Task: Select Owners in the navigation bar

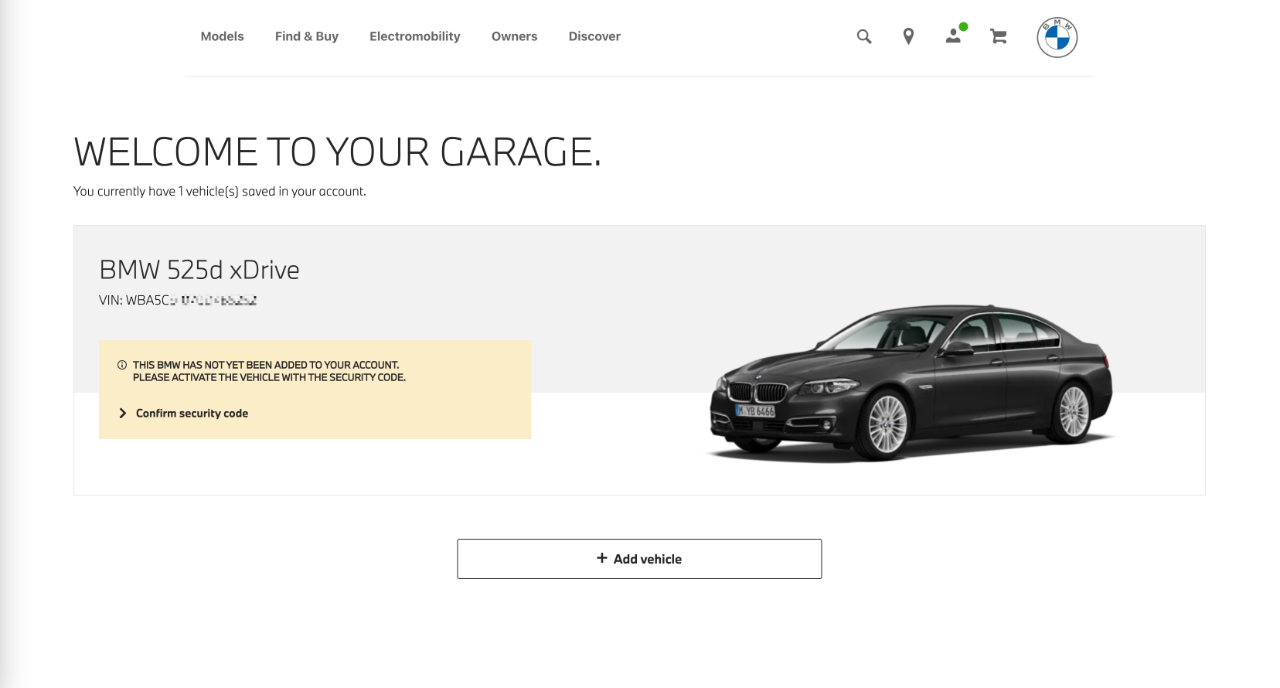Action: coord(514,37)
